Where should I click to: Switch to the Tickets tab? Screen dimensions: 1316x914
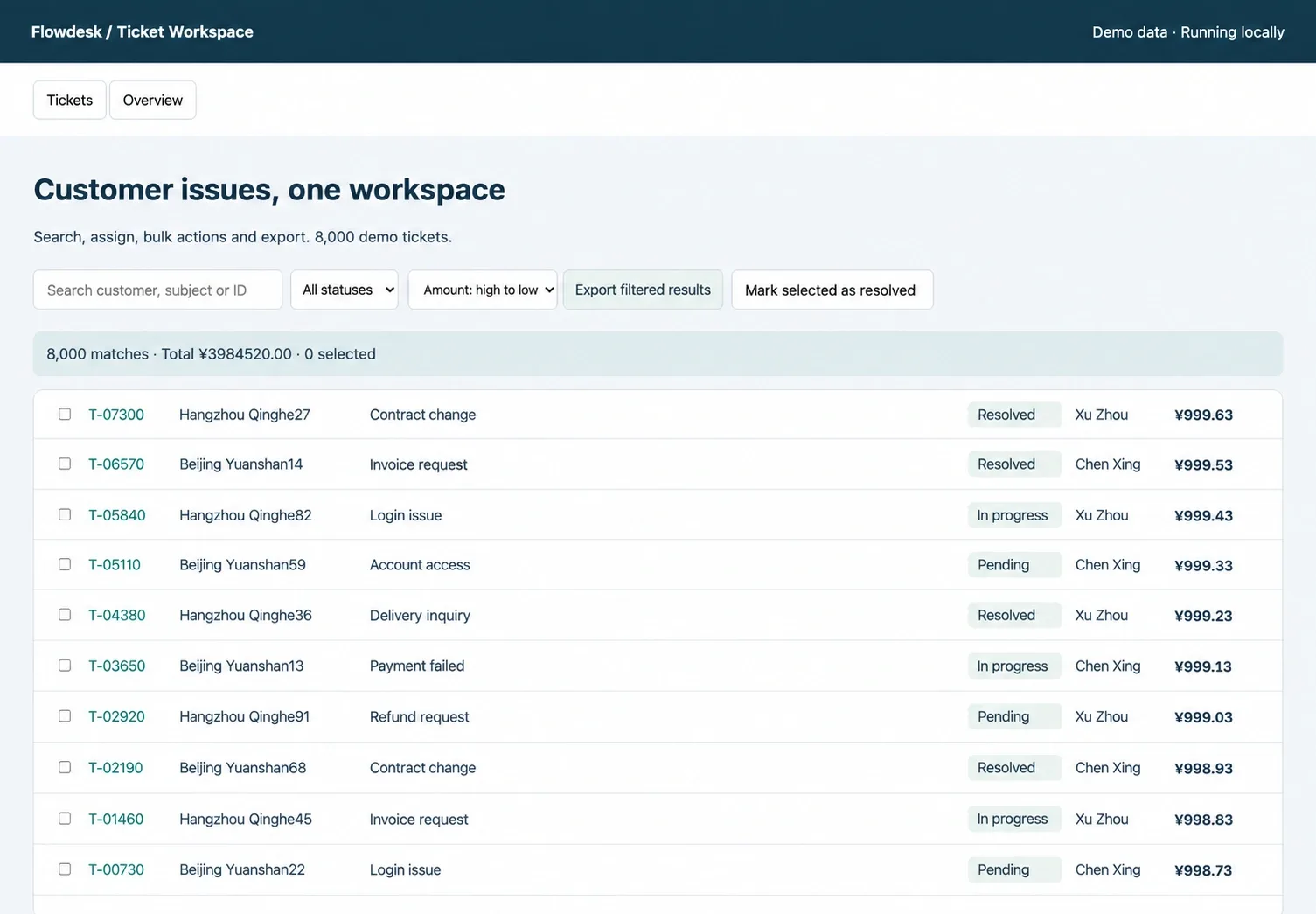point(70,100)
